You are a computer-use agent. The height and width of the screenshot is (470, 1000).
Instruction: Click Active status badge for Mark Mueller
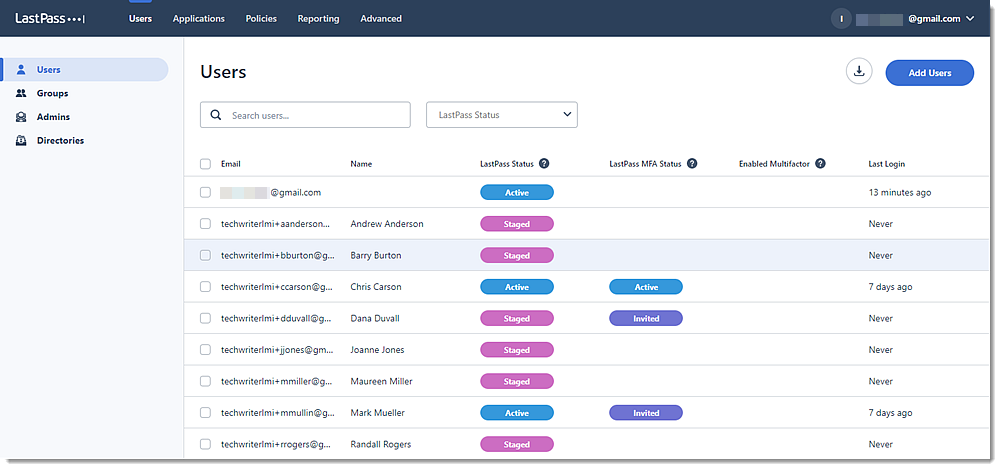[517, 413]
